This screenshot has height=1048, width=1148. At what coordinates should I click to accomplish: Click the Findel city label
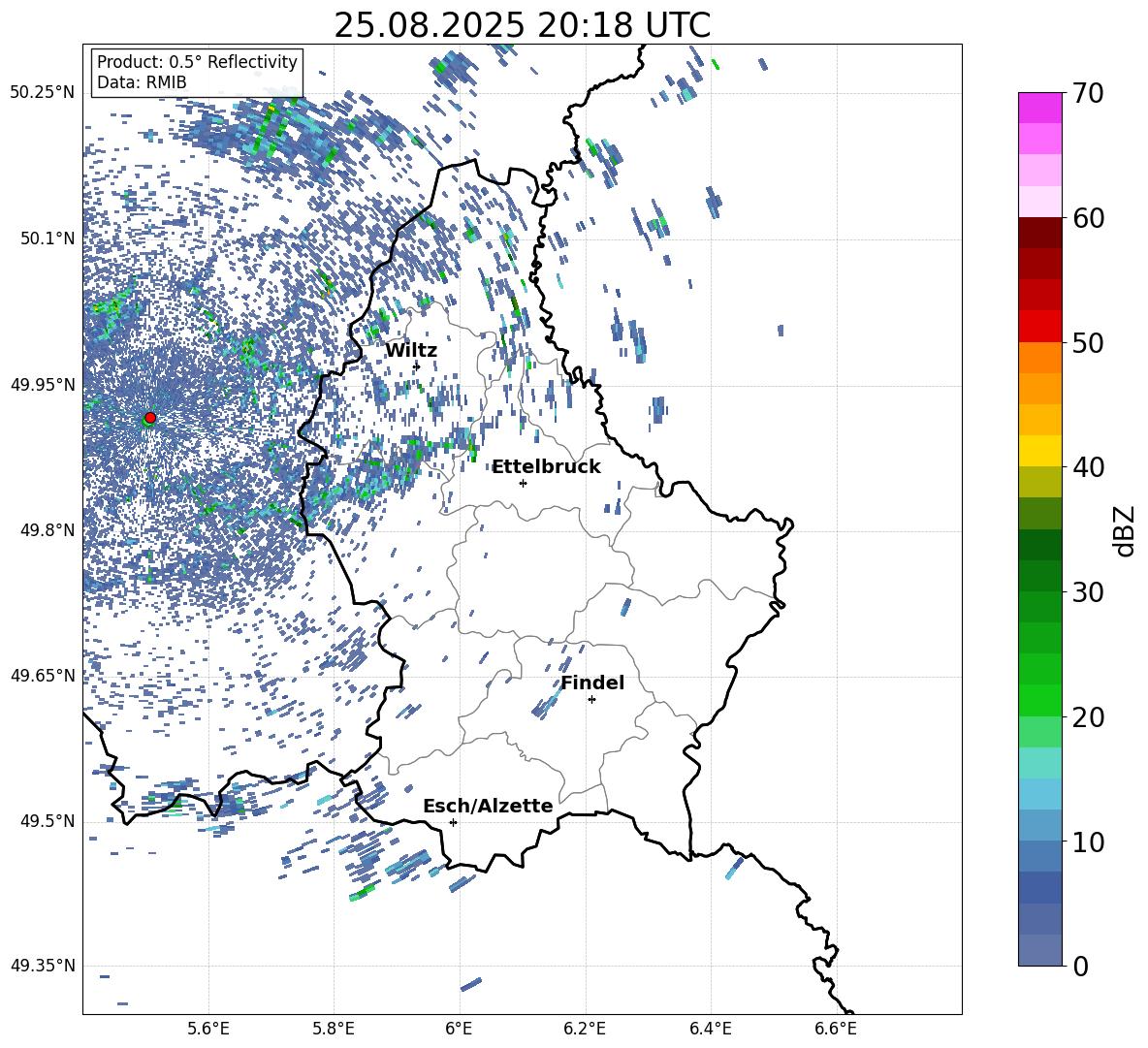tap(592, 683)
